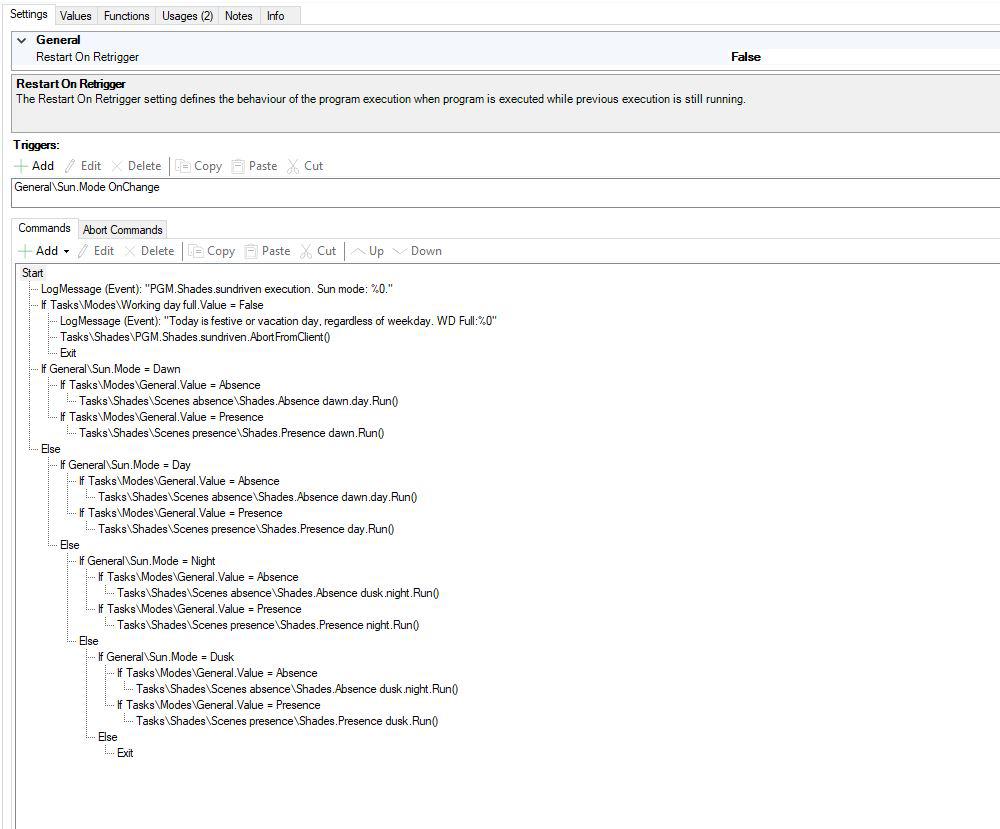This screenshot has width=1000, height=829.
Task: Collapse the General settings section
Action: tap(22, 40)
